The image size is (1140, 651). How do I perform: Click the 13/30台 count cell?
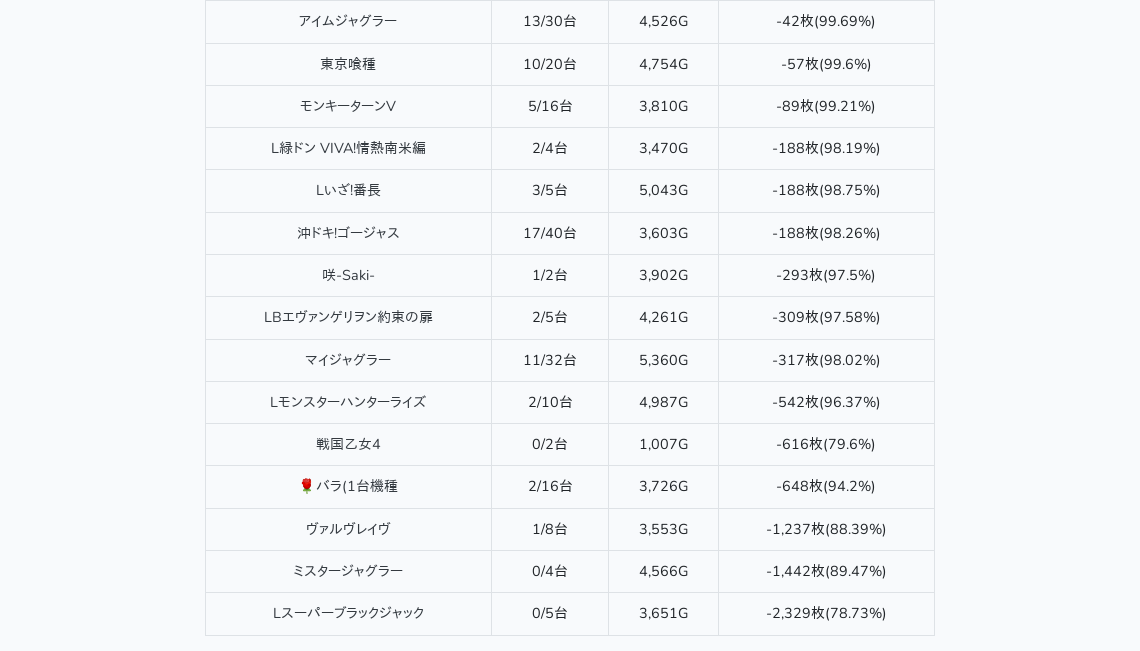tap(550, 21)
